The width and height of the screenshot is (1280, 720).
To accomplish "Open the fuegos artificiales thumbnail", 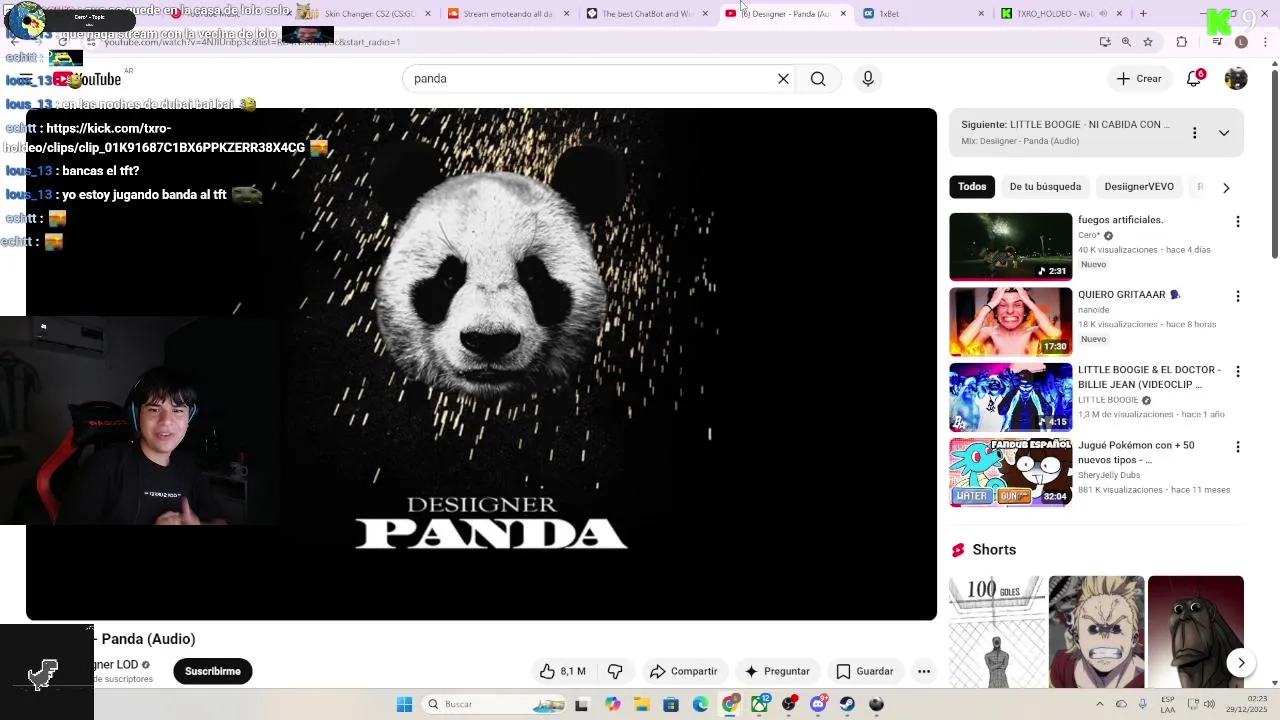I will (x=1010, y=246).
